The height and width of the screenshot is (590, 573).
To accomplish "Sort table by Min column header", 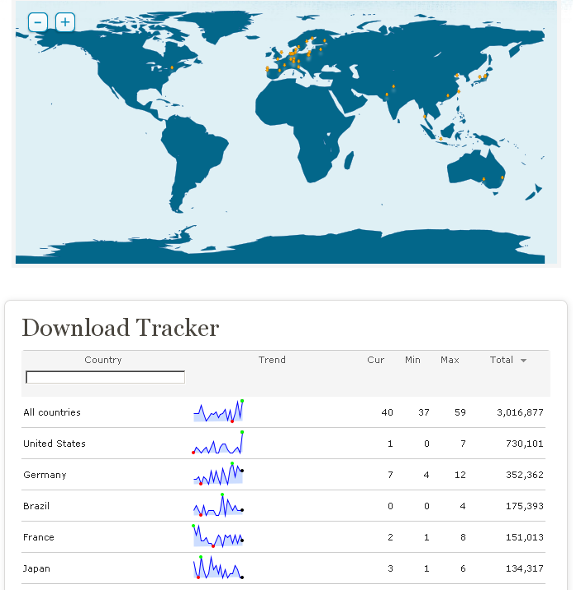I will click(412, 360).
